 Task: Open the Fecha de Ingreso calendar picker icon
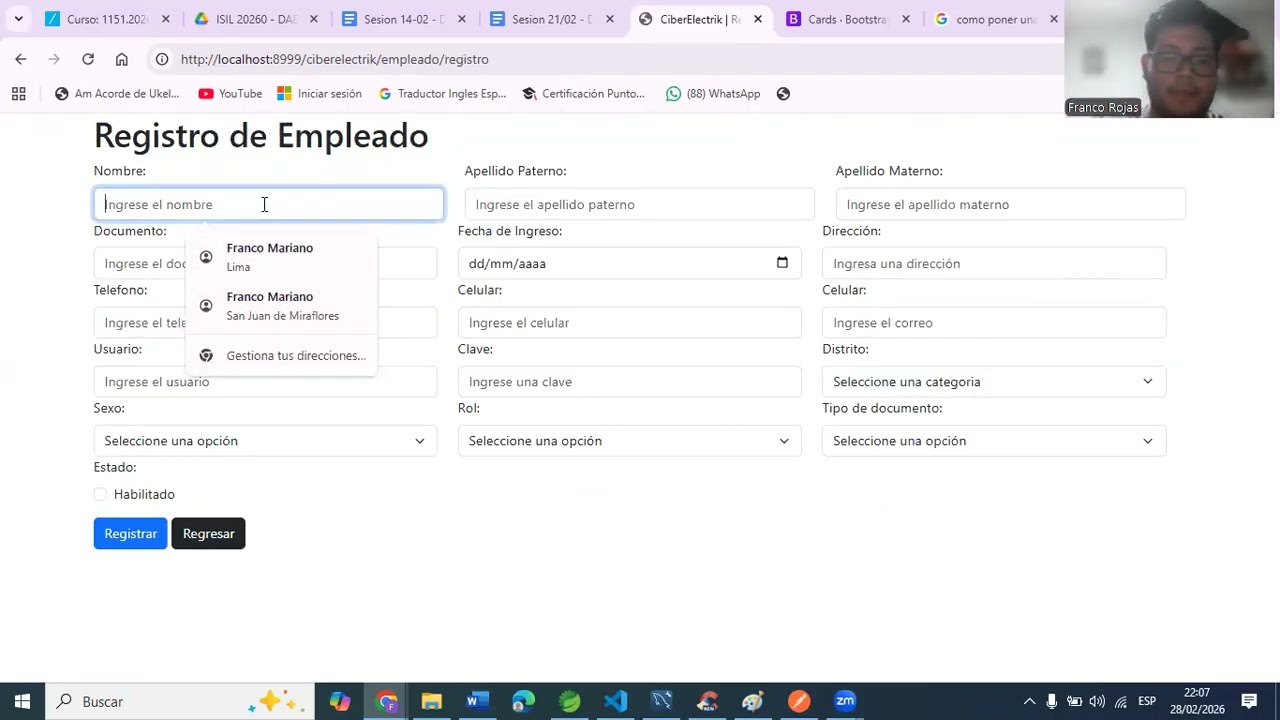pyautogui.click(x=782, y=263)
